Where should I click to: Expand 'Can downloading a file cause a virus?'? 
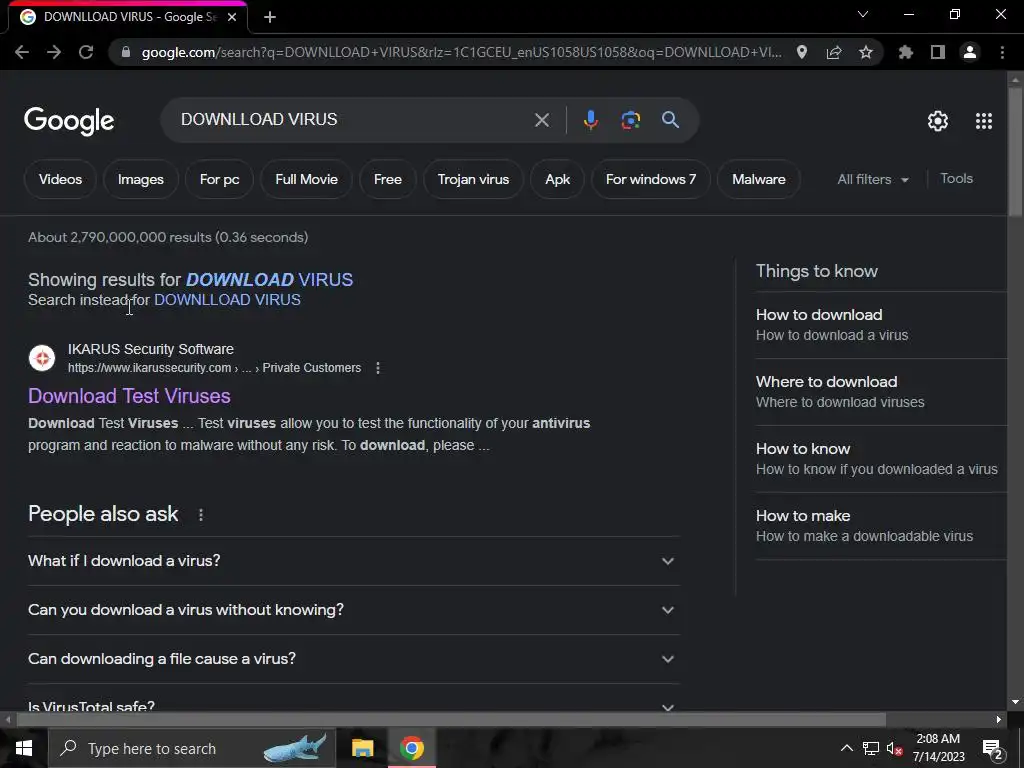[x=353, y=659]
